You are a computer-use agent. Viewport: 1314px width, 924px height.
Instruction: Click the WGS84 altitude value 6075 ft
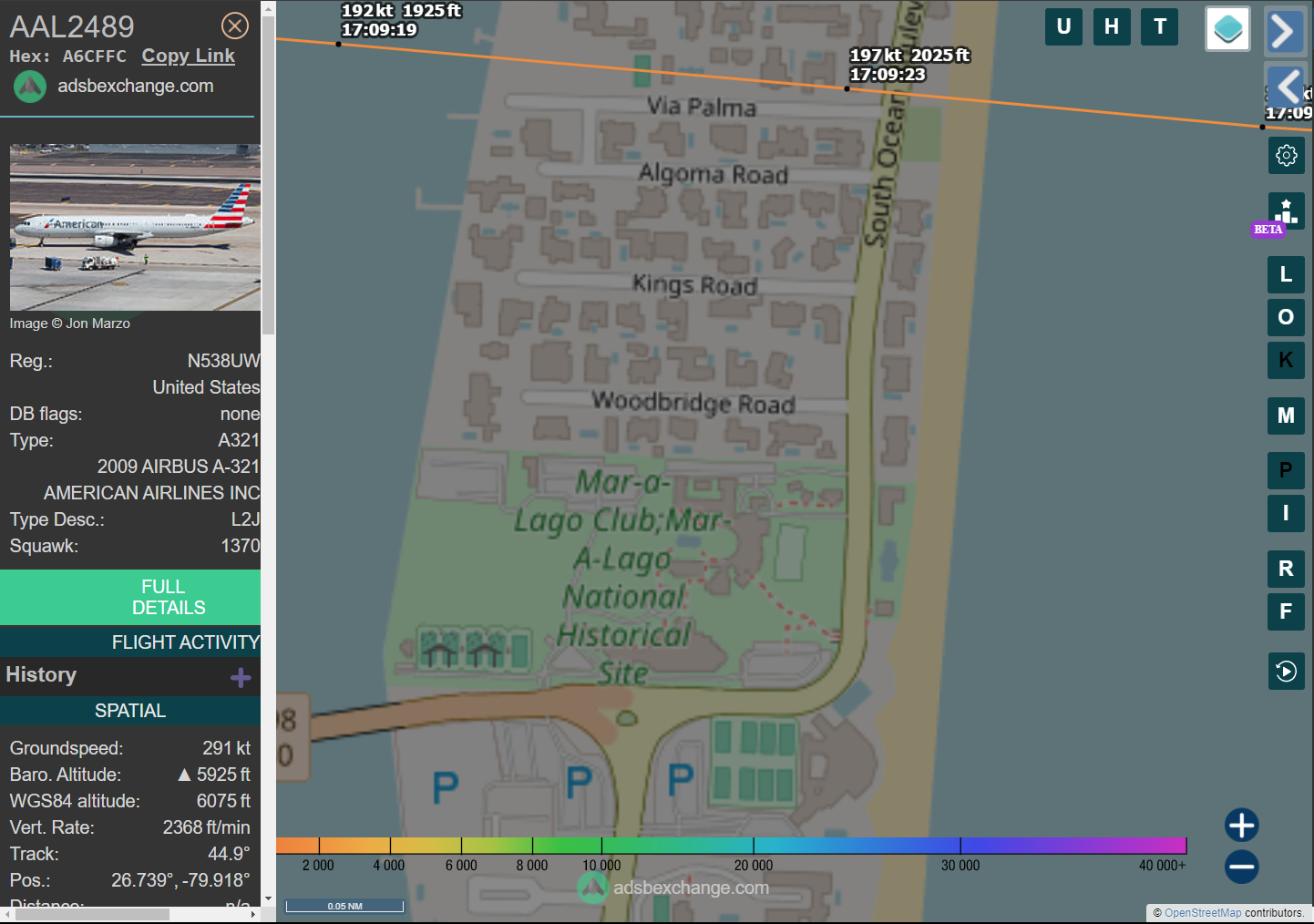(x=223, y=801)
